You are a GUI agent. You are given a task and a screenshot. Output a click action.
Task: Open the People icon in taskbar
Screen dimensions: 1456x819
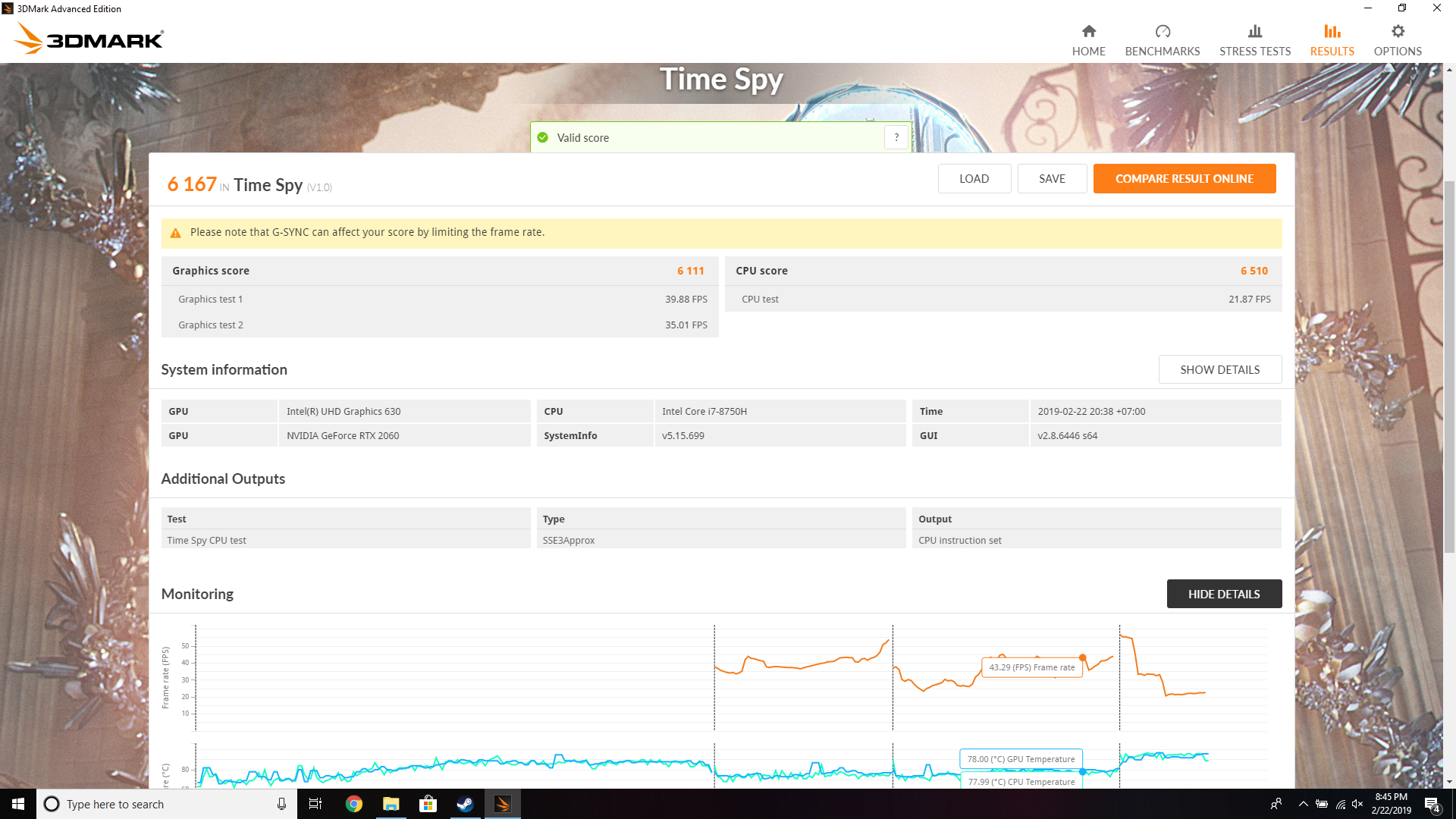click(1276, 804)
